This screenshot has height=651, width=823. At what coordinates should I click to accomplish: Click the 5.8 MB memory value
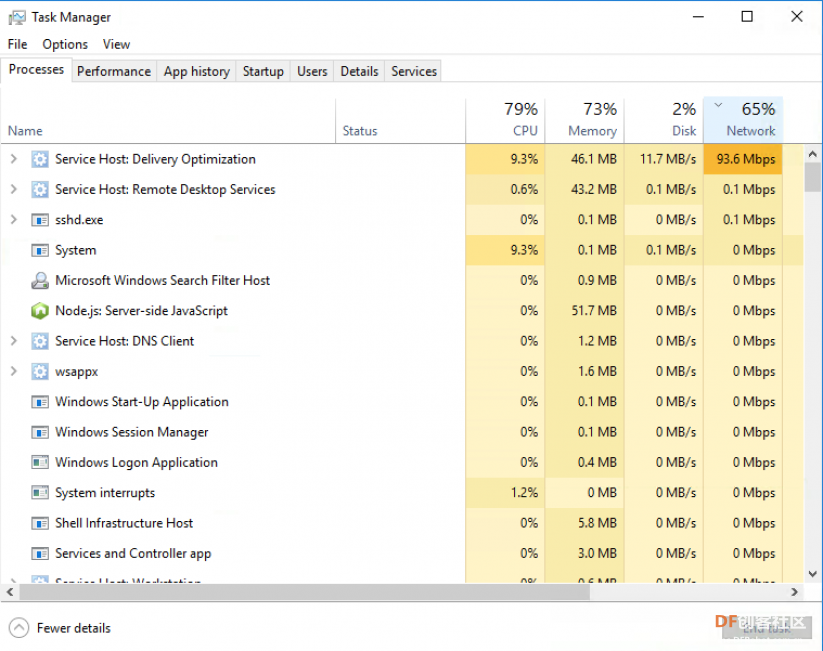click(x=597, y=523)
